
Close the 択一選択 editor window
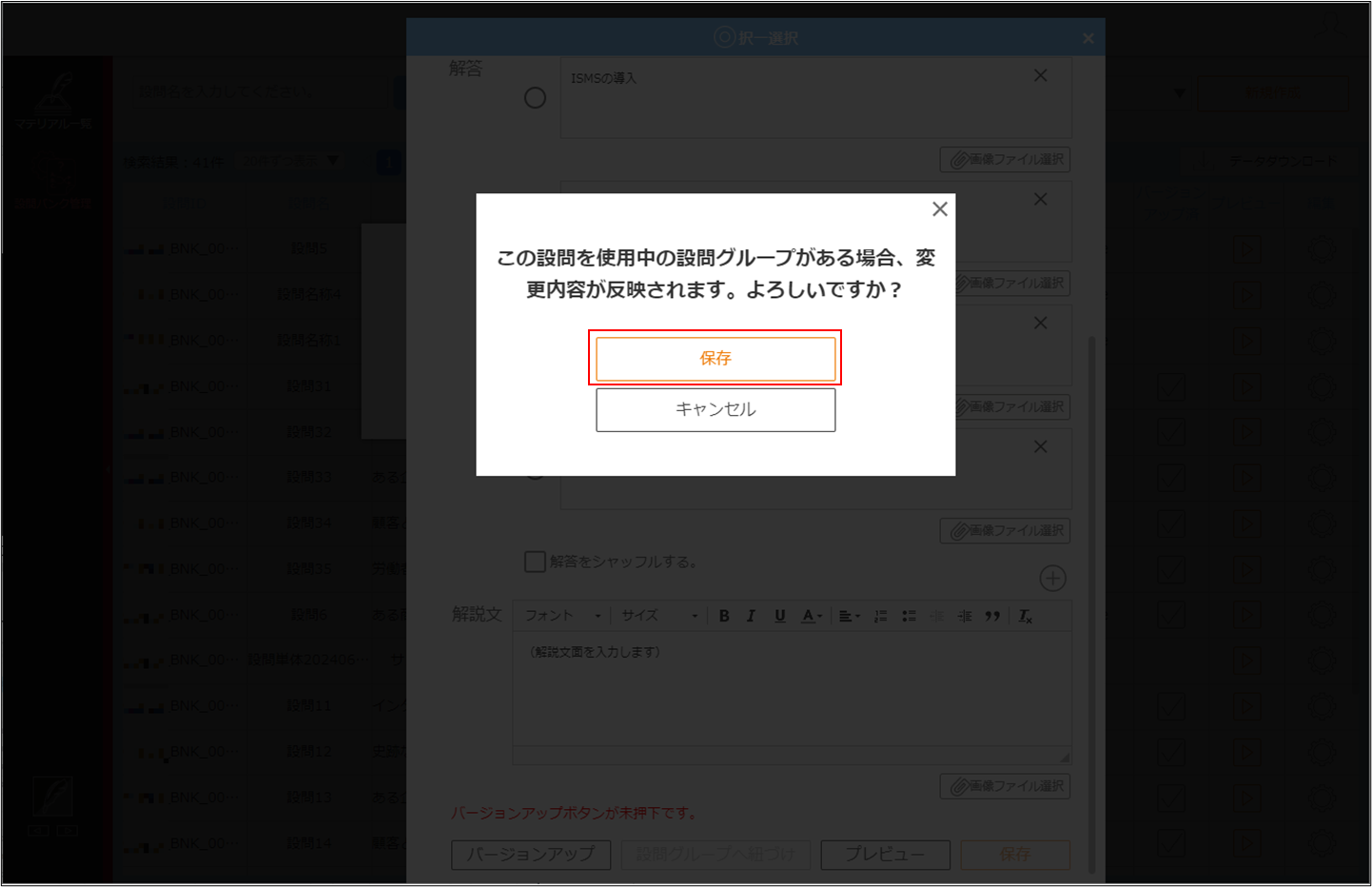[1088, 39]
